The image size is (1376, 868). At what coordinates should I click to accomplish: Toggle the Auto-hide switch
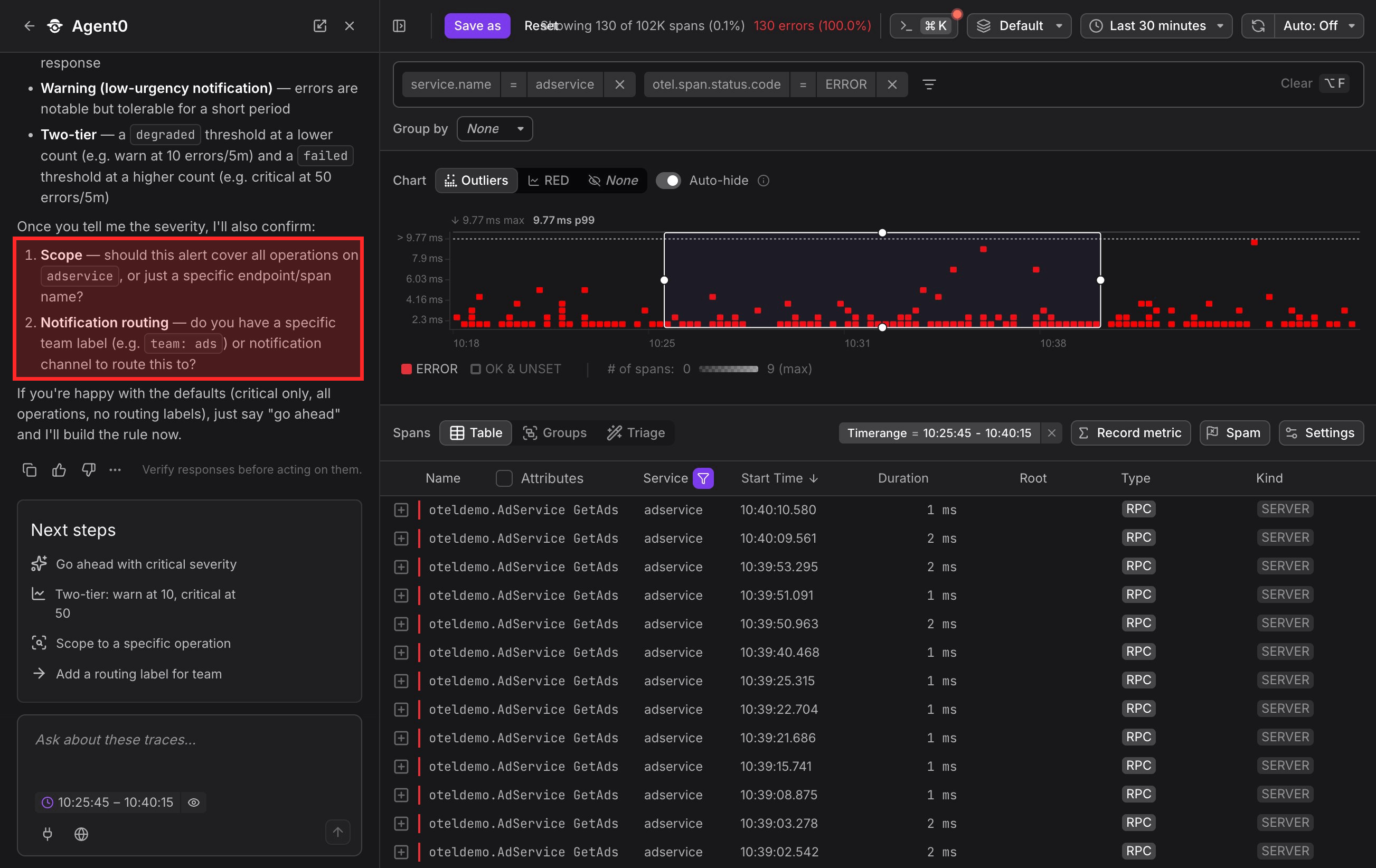(x=668, y=181)
